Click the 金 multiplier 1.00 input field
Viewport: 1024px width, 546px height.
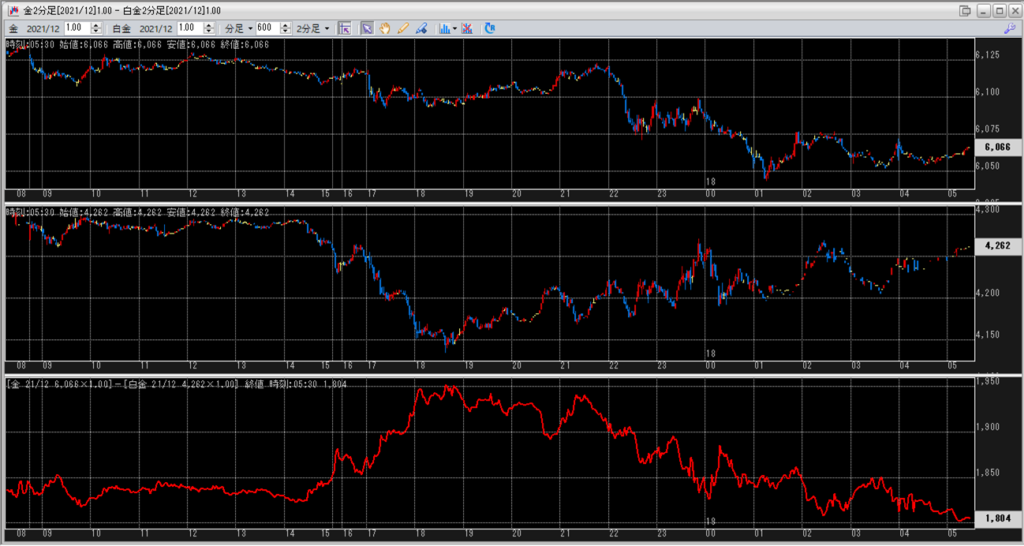pyautogui.click(x=75, y=28)
